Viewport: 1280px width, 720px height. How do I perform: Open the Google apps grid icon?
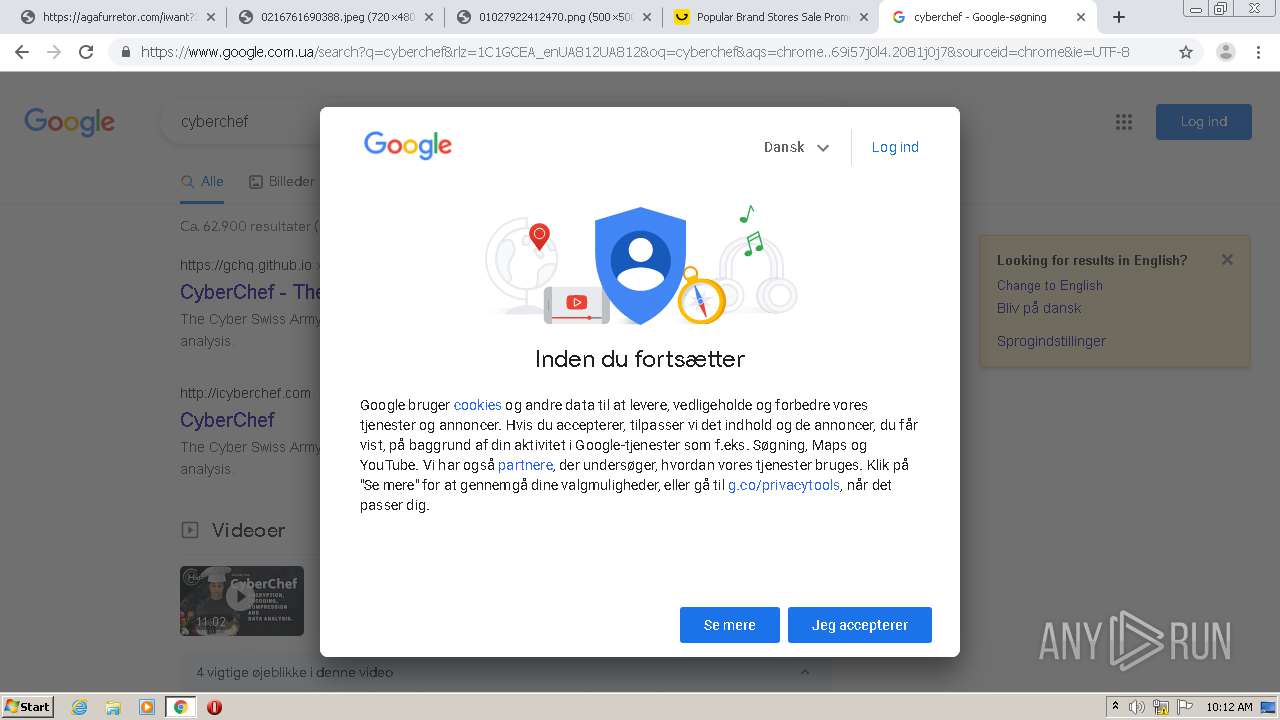pos(1124,122)
